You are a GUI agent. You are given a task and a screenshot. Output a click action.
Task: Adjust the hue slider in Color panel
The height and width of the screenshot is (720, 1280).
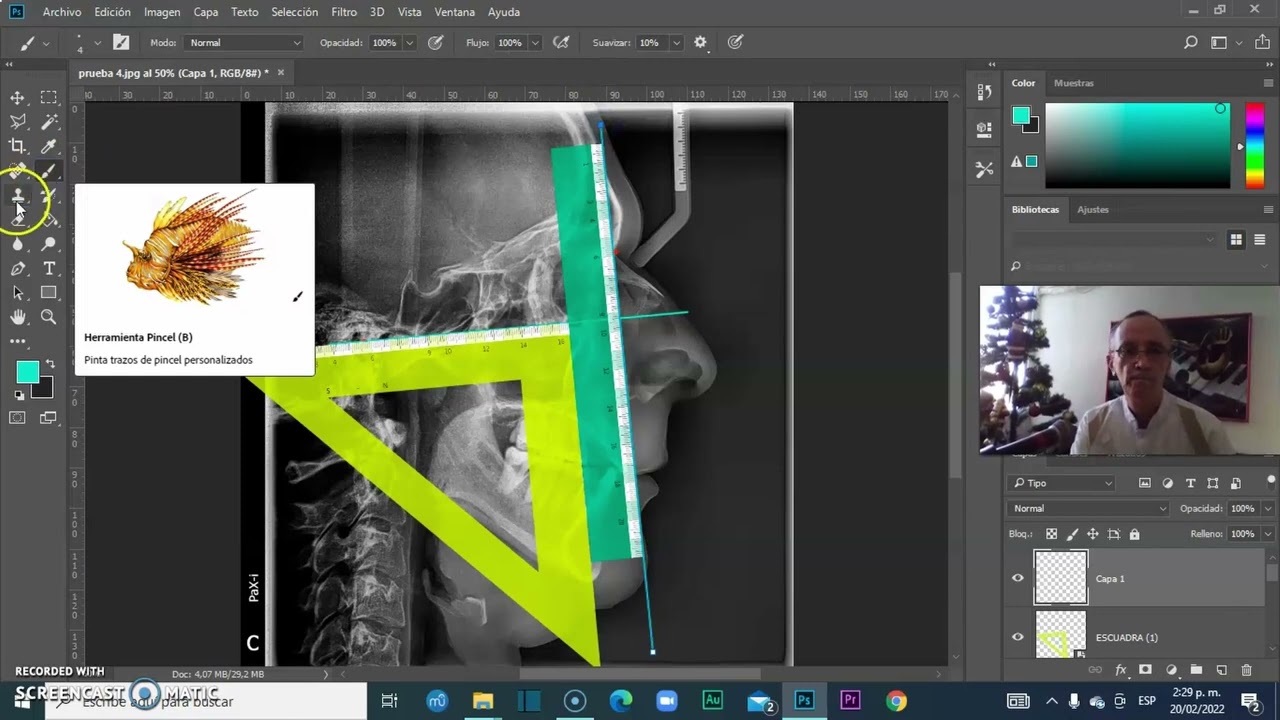click(x=1254, y=146)
